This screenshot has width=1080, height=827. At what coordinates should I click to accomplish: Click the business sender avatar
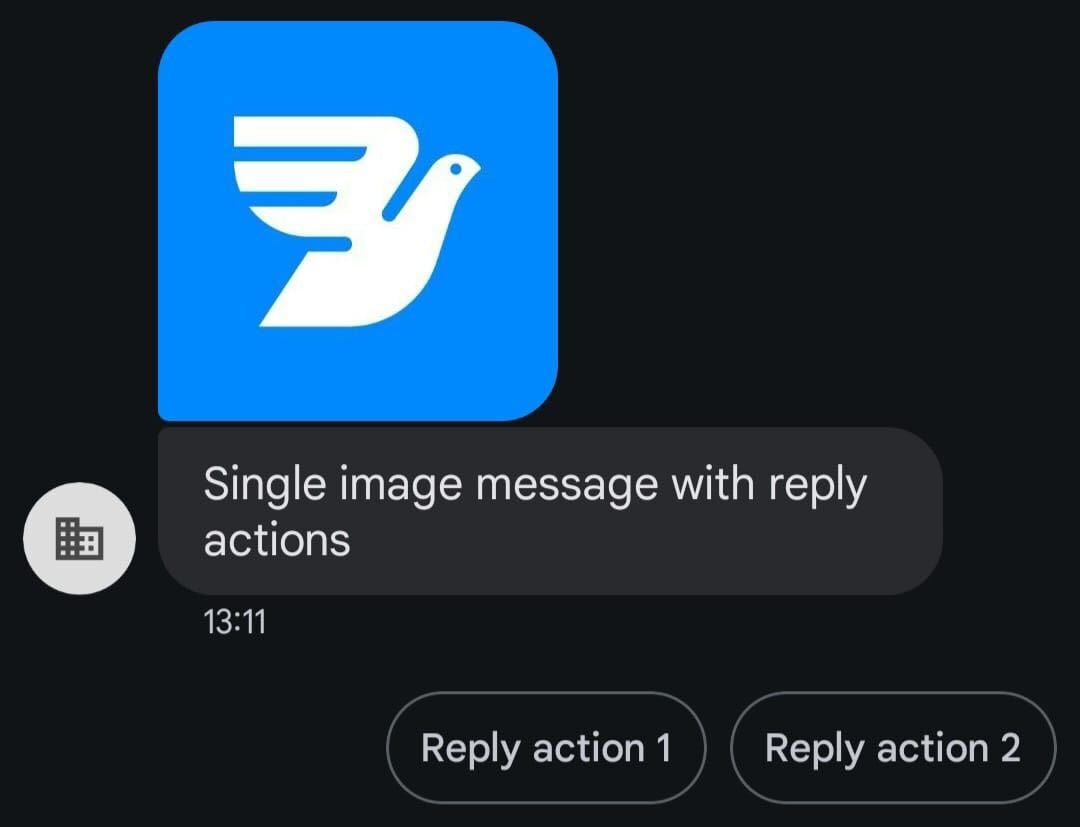point(79,538)
